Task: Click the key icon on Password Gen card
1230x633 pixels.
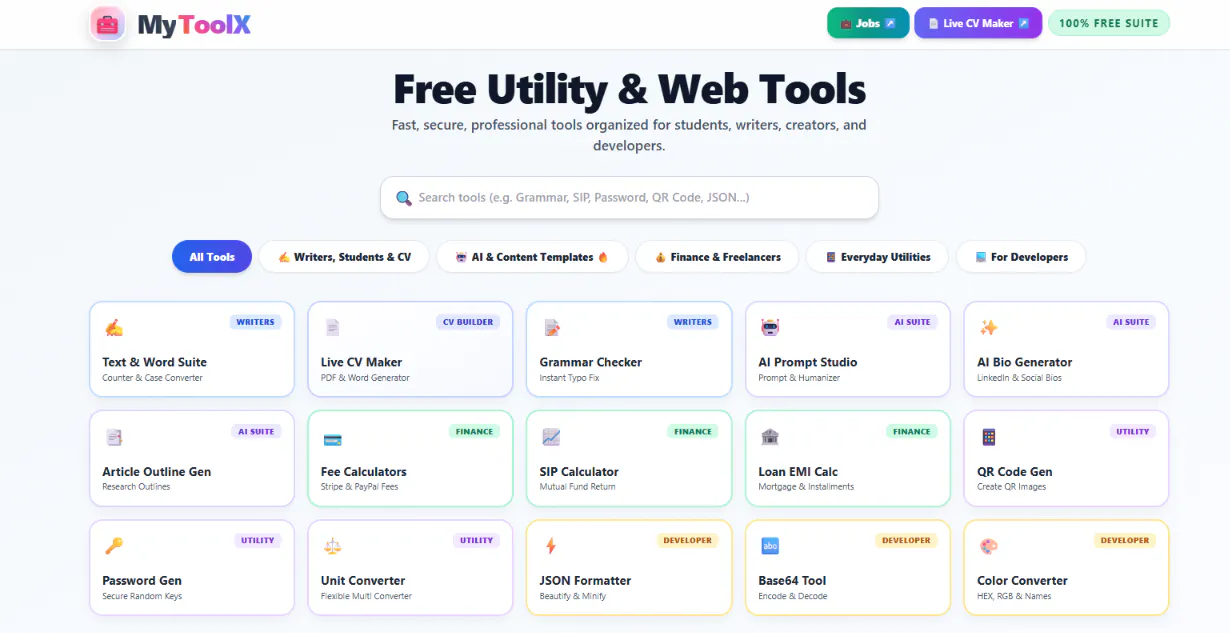Action: [x=114, y=546]
